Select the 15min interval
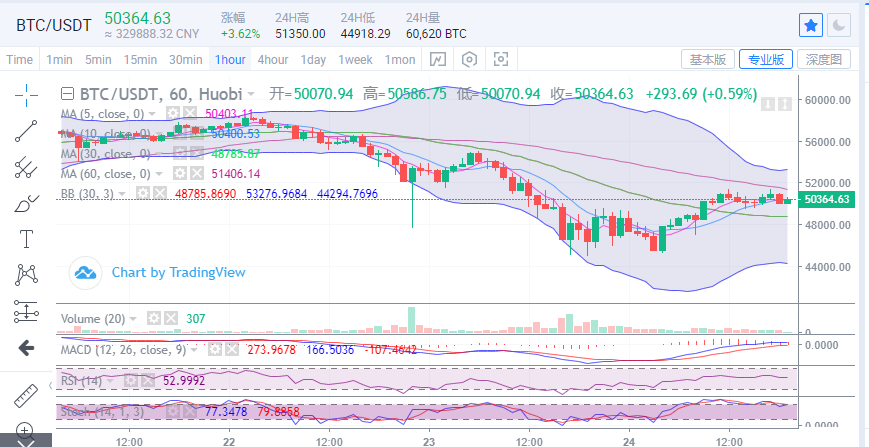 [x=140, y=59]
